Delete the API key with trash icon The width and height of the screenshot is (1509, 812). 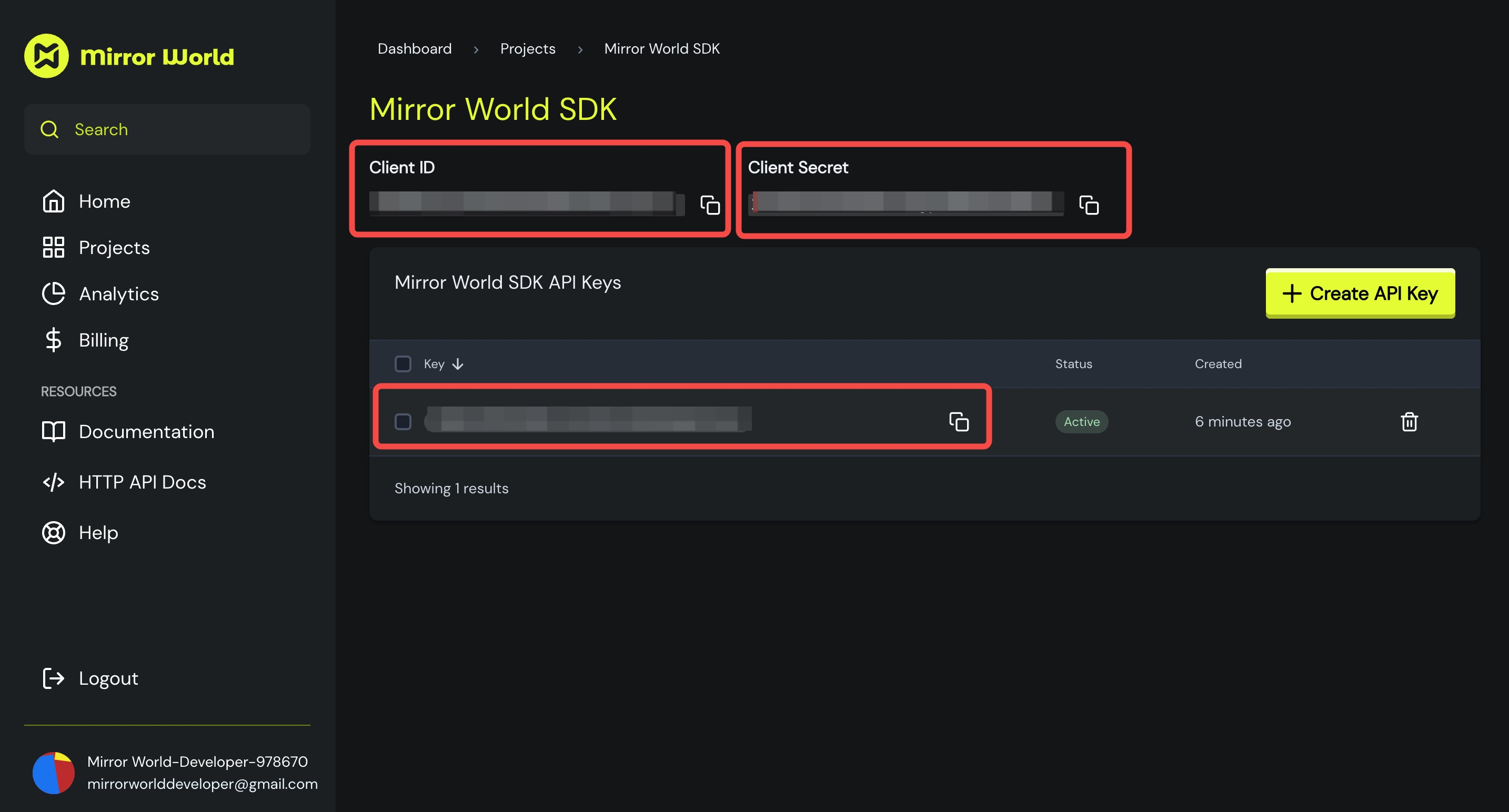1409,421
